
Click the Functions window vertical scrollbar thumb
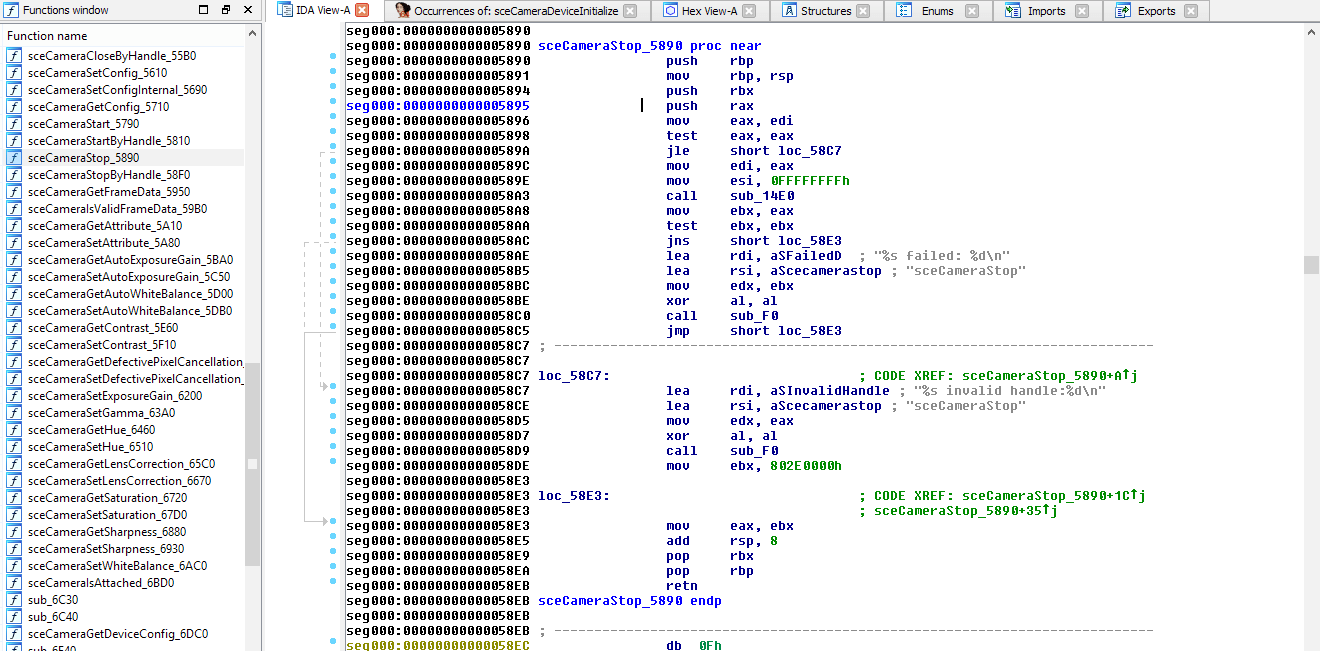click(252, 464)
